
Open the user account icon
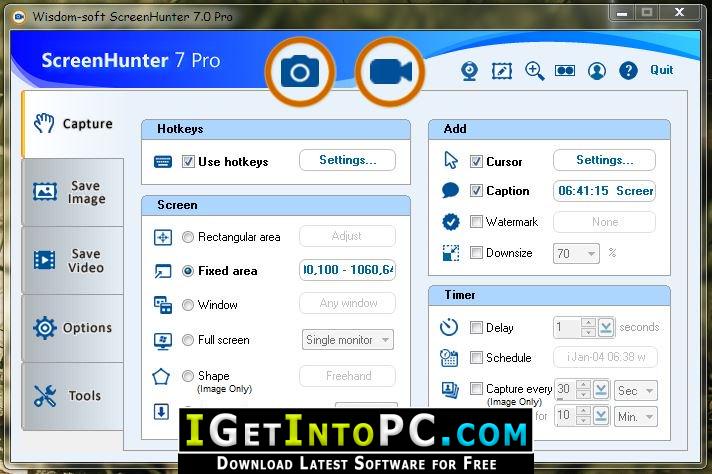597,71
